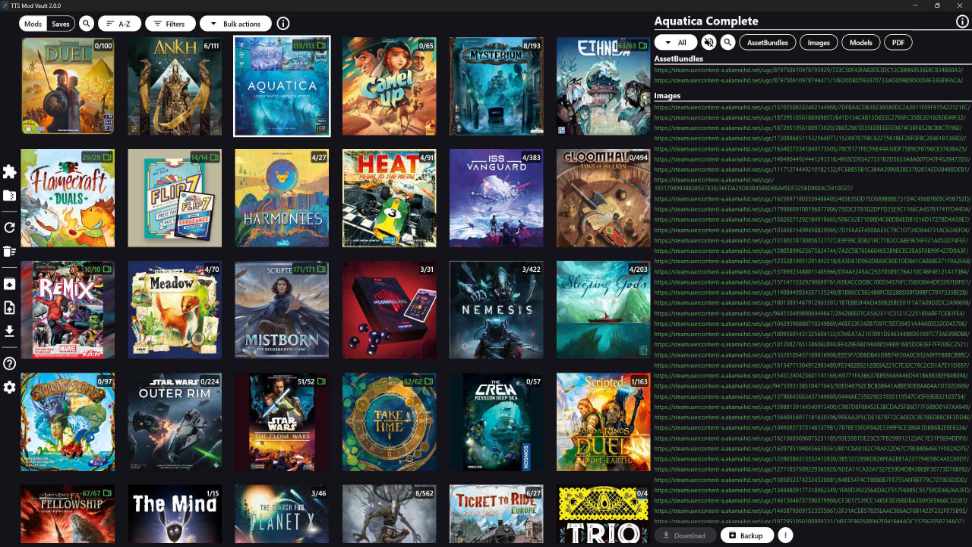Switch to the Saves view
The height and width of the screenshot is (547, 972).
click(61, 24)
